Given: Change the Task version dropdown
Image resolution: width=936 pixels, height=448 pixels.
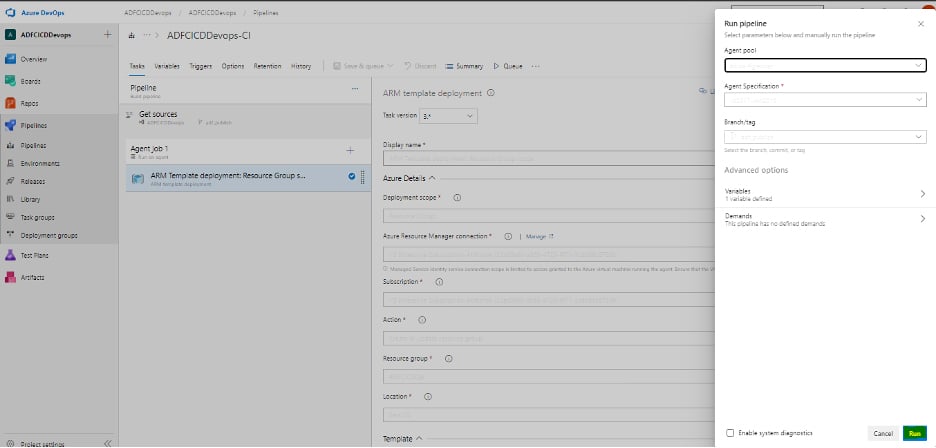Looking at the screenshot, I should (448, 115).
